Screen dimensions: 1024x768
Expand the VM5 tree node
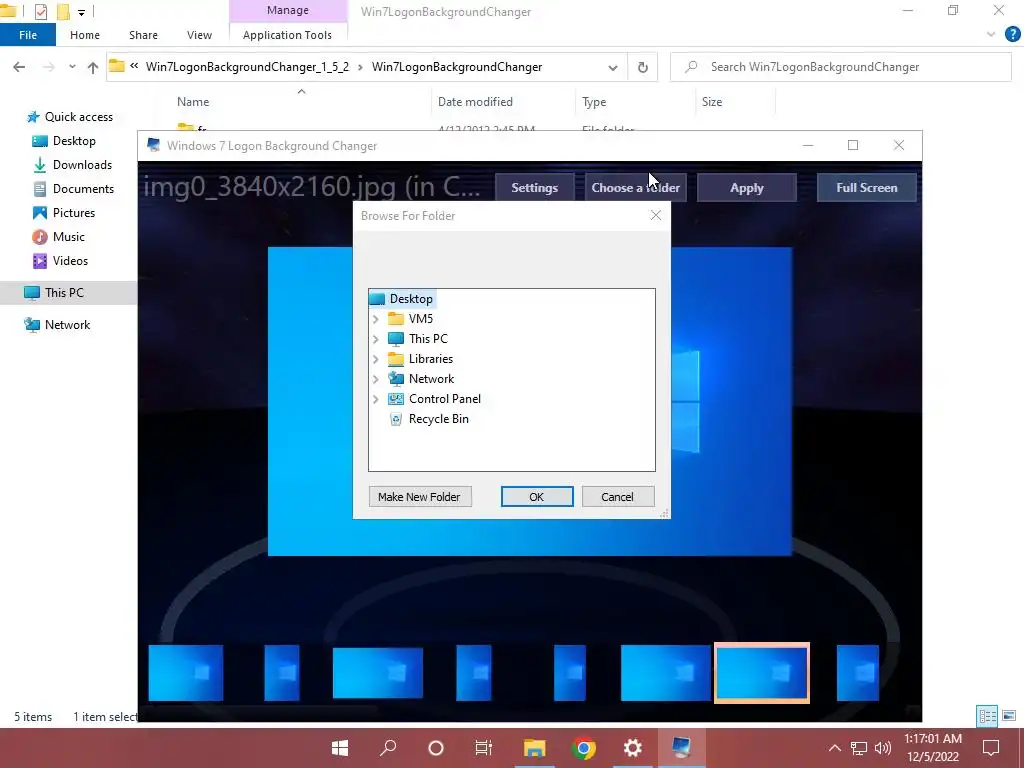(376, 319)
